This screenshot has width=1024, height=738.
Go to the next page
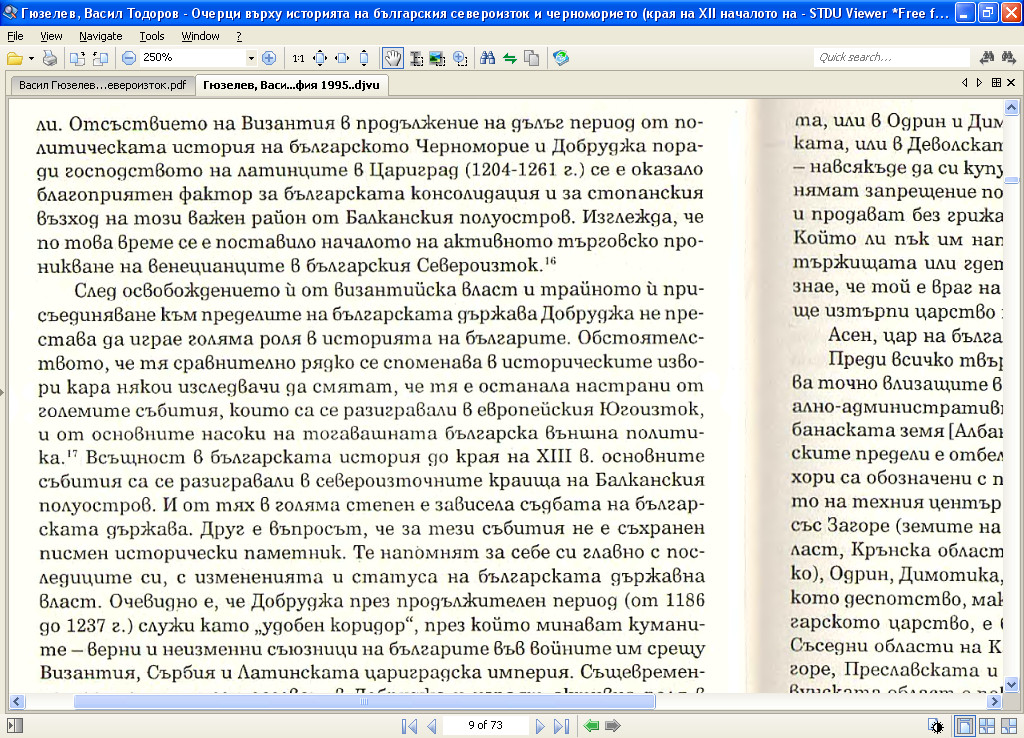tap(540, 726)
